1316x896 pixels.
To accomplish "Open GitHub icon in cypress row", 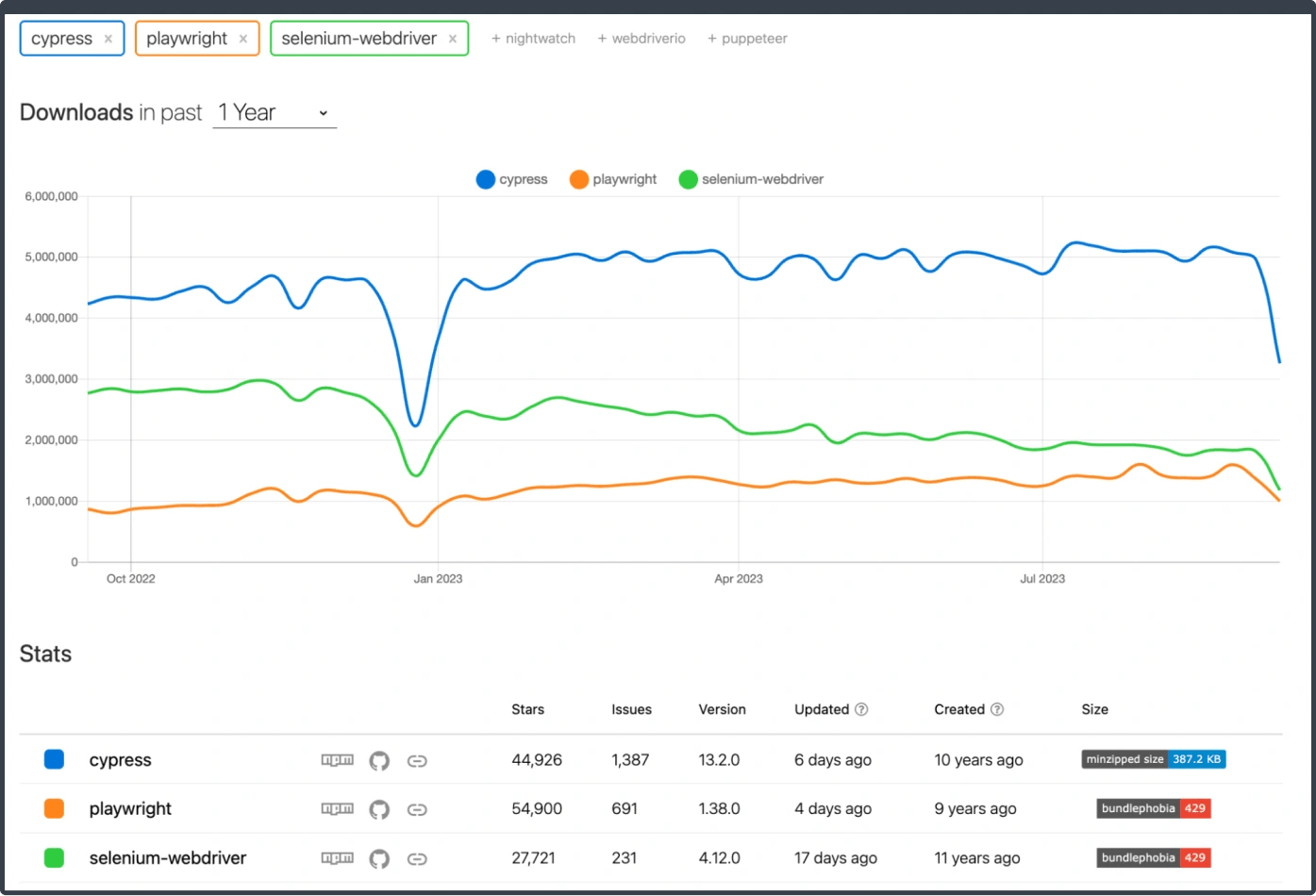I will pos(379,760).
